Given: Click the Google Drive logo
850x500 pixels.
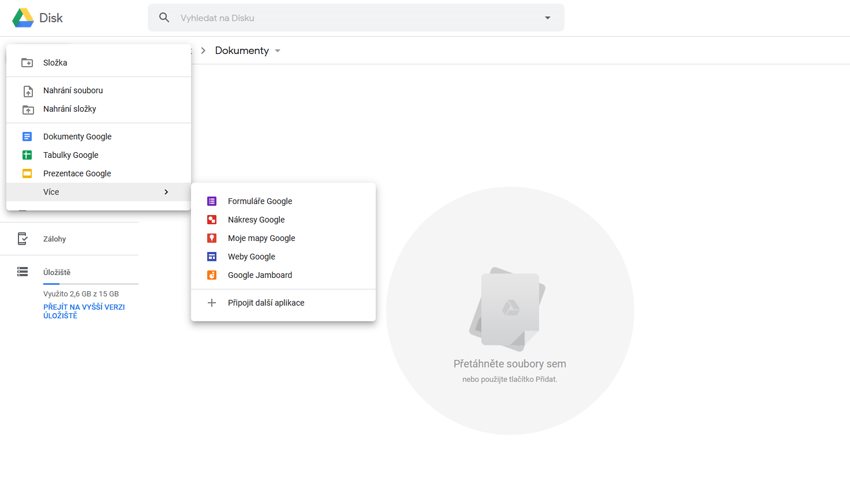Looking at the screenshot, I should [22, 18].
